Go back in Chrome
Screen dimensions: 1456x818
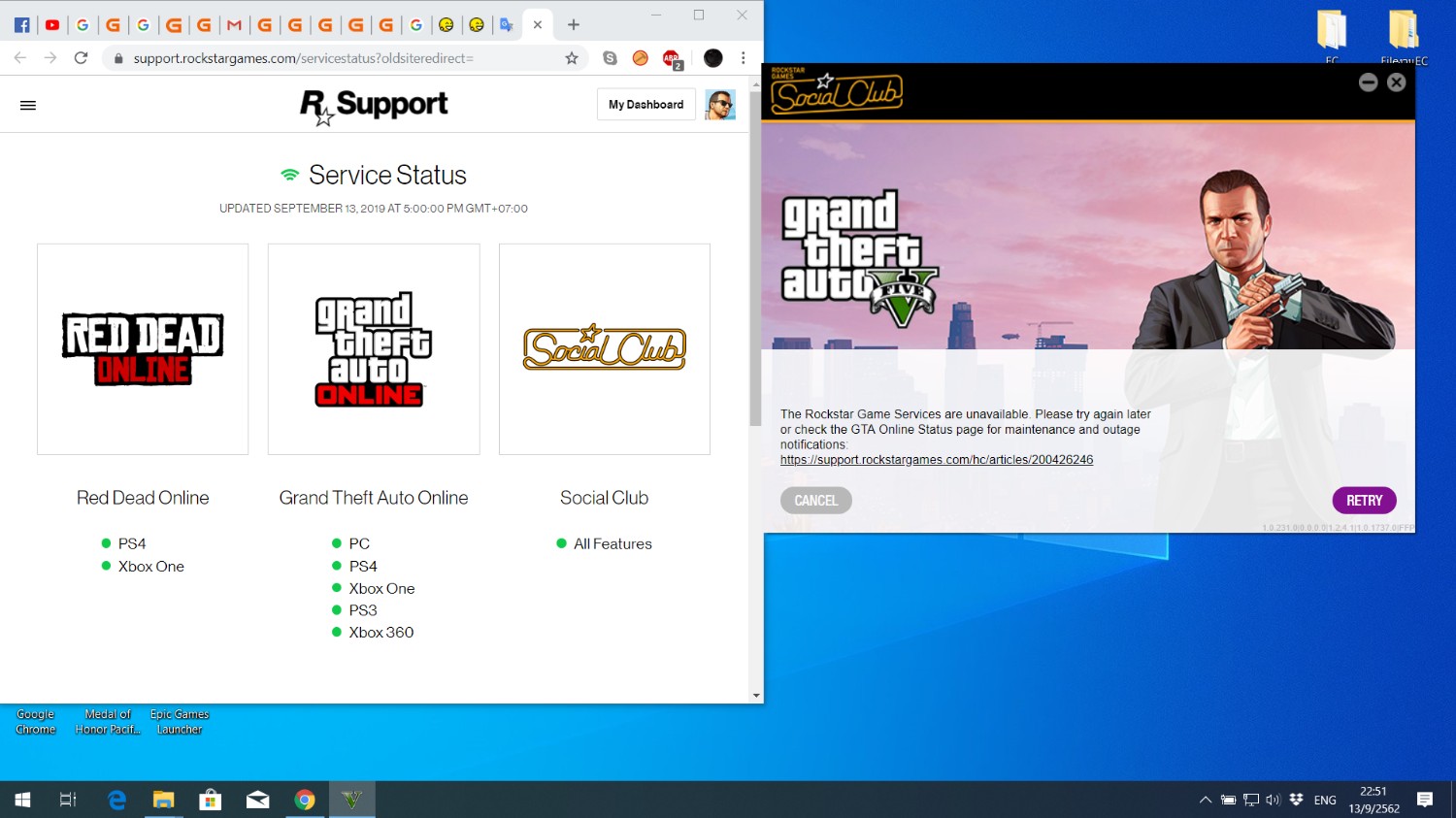[x=20, y=58]
